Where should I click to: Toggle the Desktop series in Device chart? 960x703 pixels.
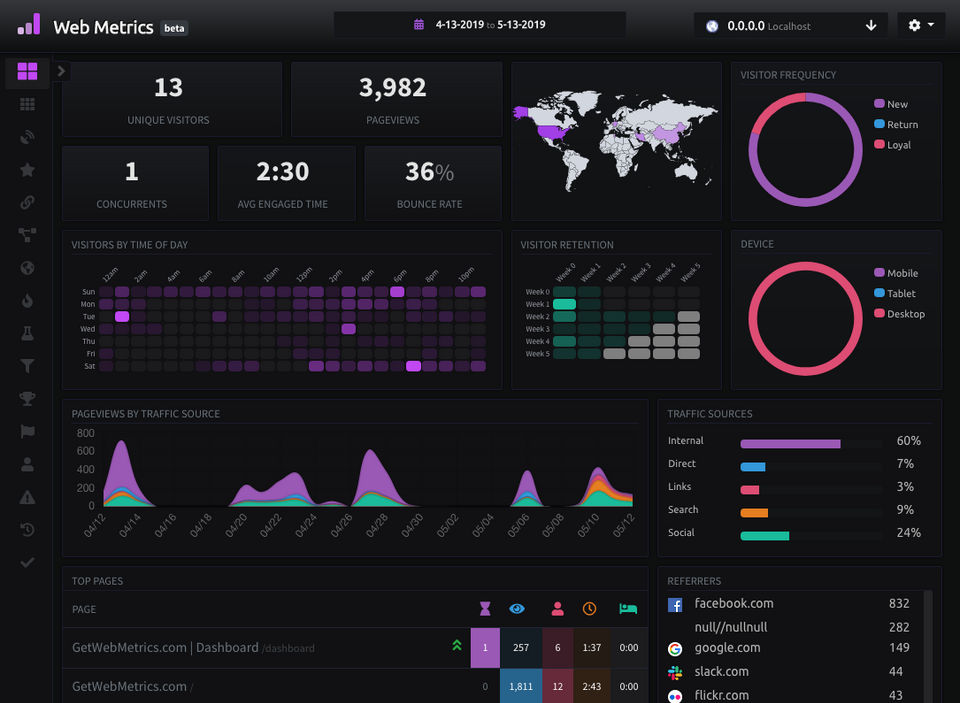point(899,314)
